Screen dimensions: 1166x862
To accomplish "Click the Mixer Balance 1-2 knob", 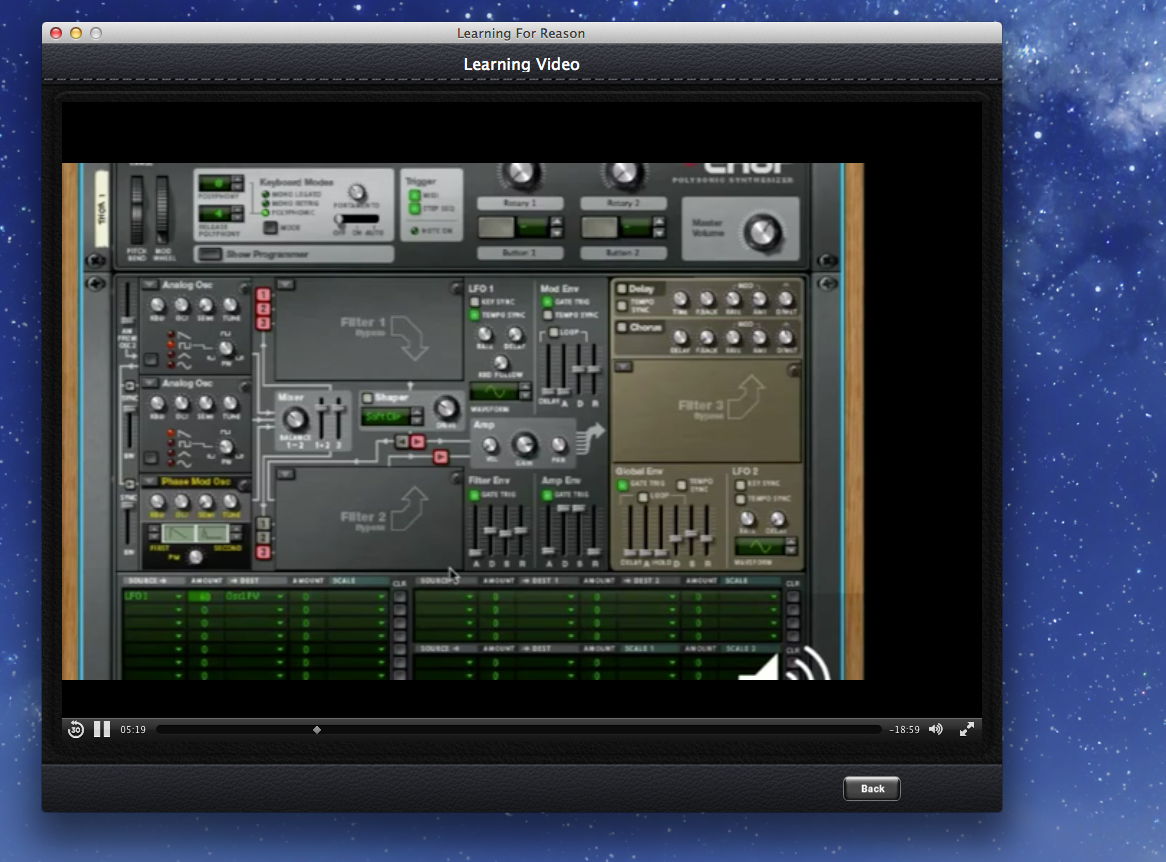I will [x=295, y=419].
